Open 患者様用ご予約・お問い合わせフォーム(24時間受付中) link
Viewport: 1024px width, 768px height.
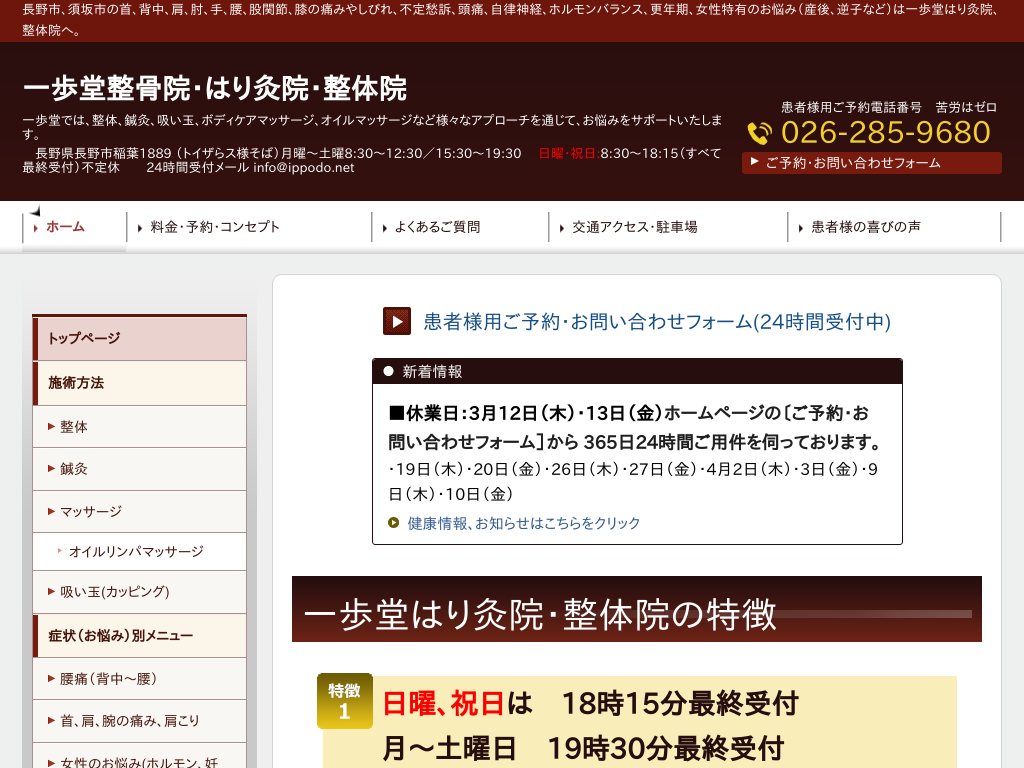[x=656, y=321]
